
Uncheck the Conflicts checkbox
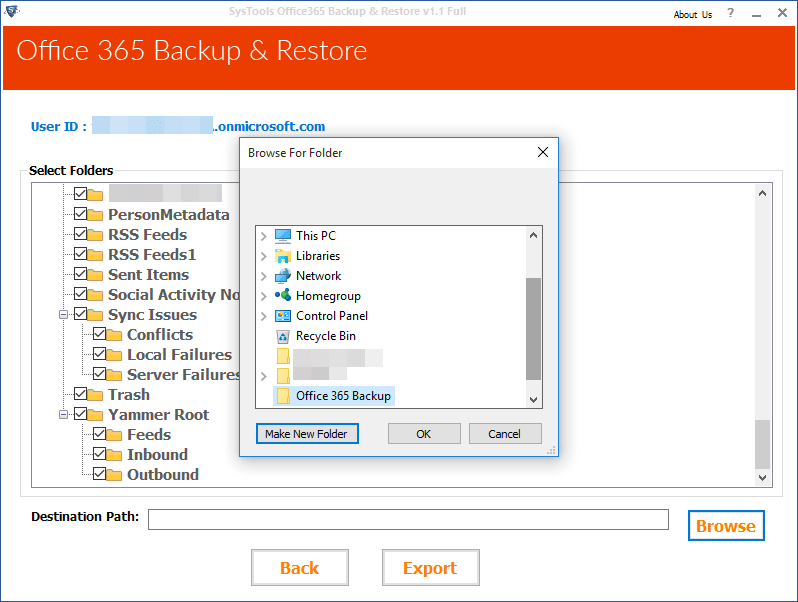pyautogui.click(x=99, y=333)
